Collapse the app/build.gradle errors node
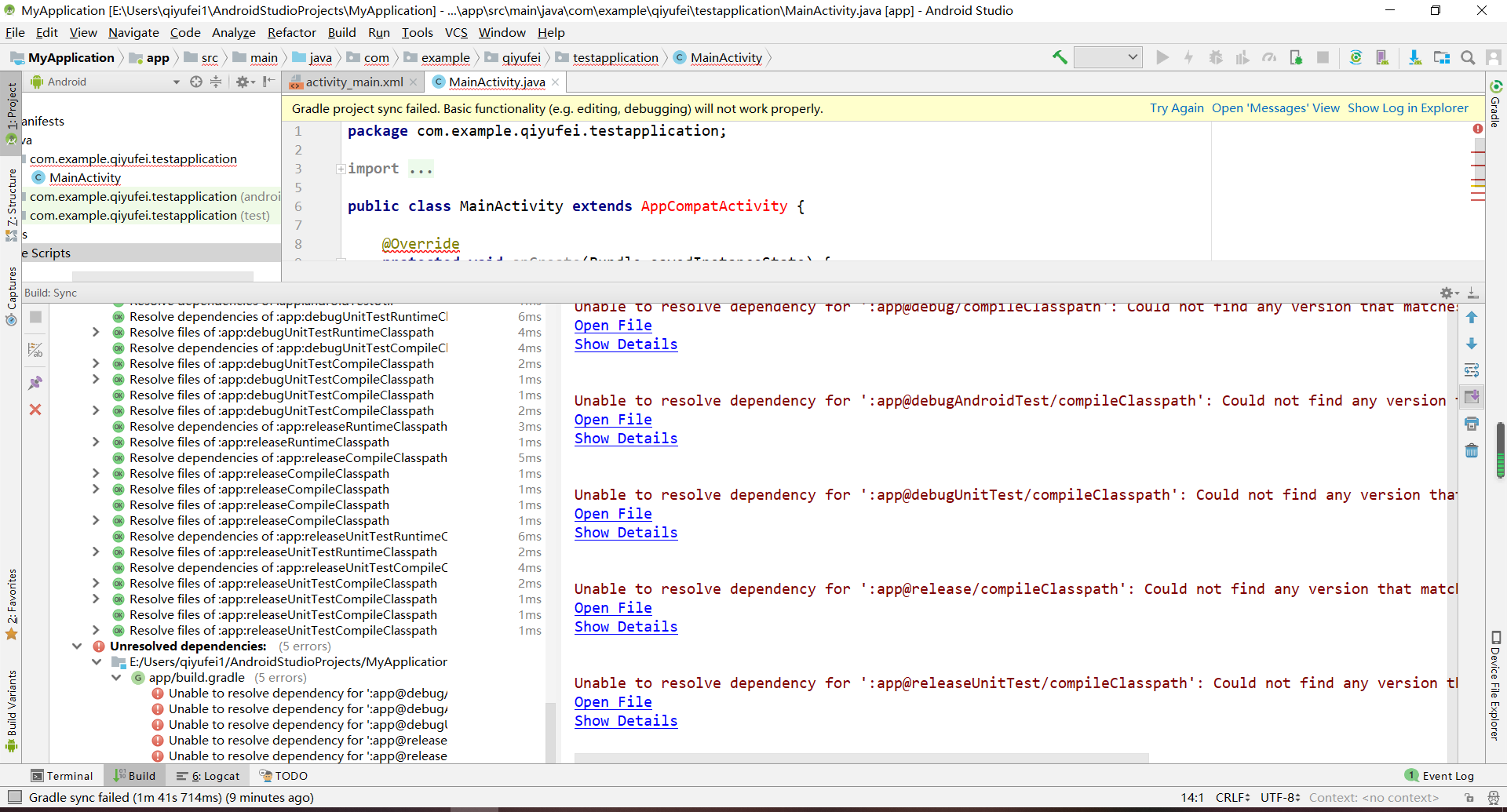Screen dimensions: 1507x812 click(116, 677)
